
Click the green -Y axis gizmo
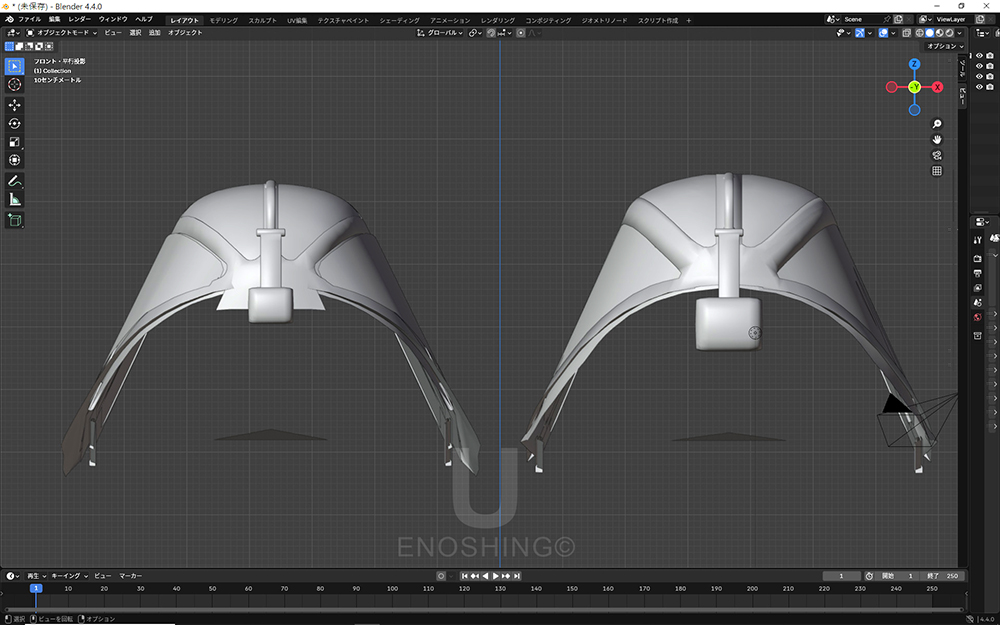coord(915,87)
